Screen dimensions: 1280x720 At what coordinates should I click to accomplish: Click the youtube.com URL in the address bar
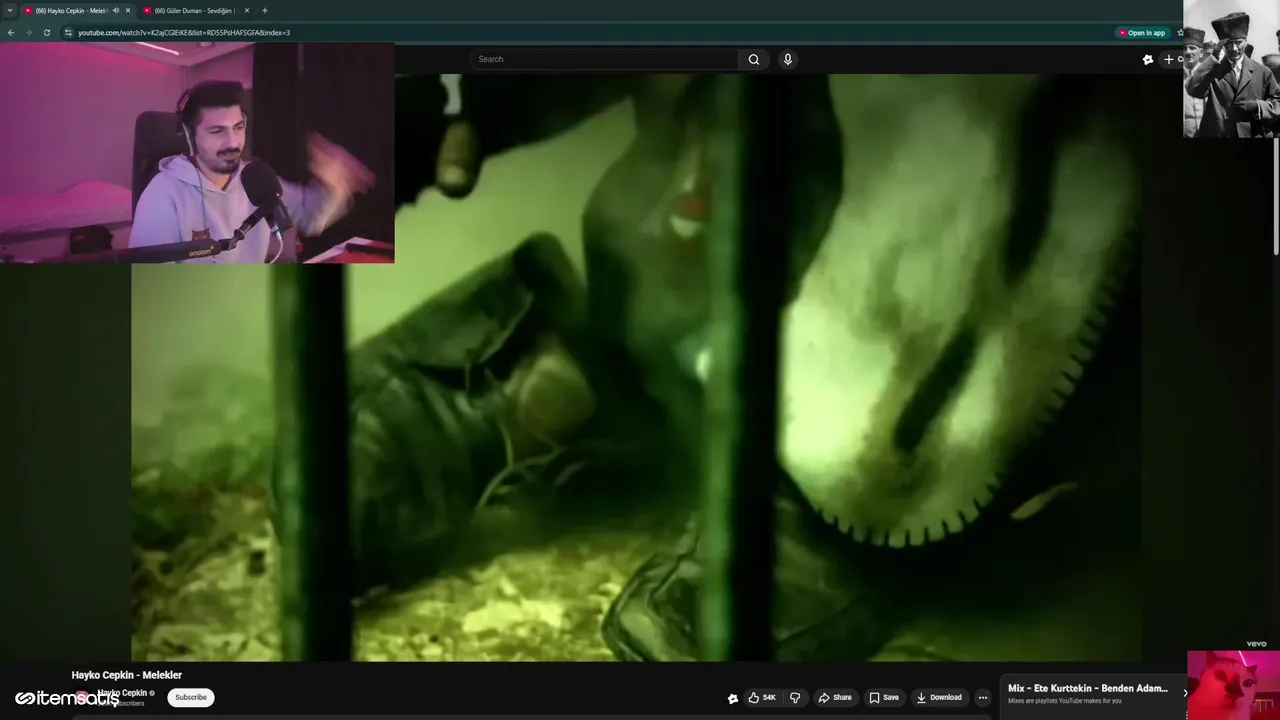[x=184, y=32]
